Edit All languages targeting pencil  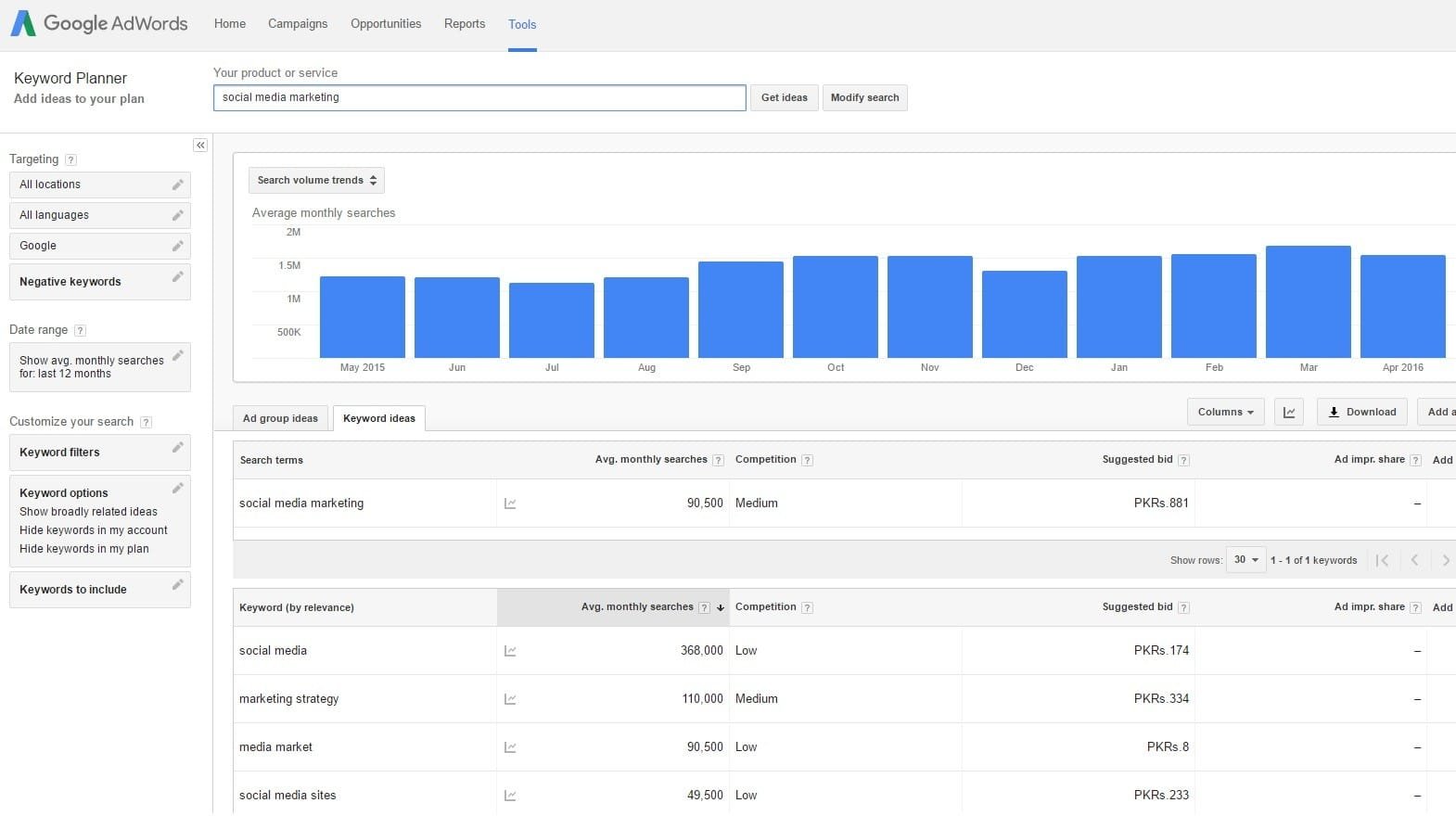[x=177, y=215]
